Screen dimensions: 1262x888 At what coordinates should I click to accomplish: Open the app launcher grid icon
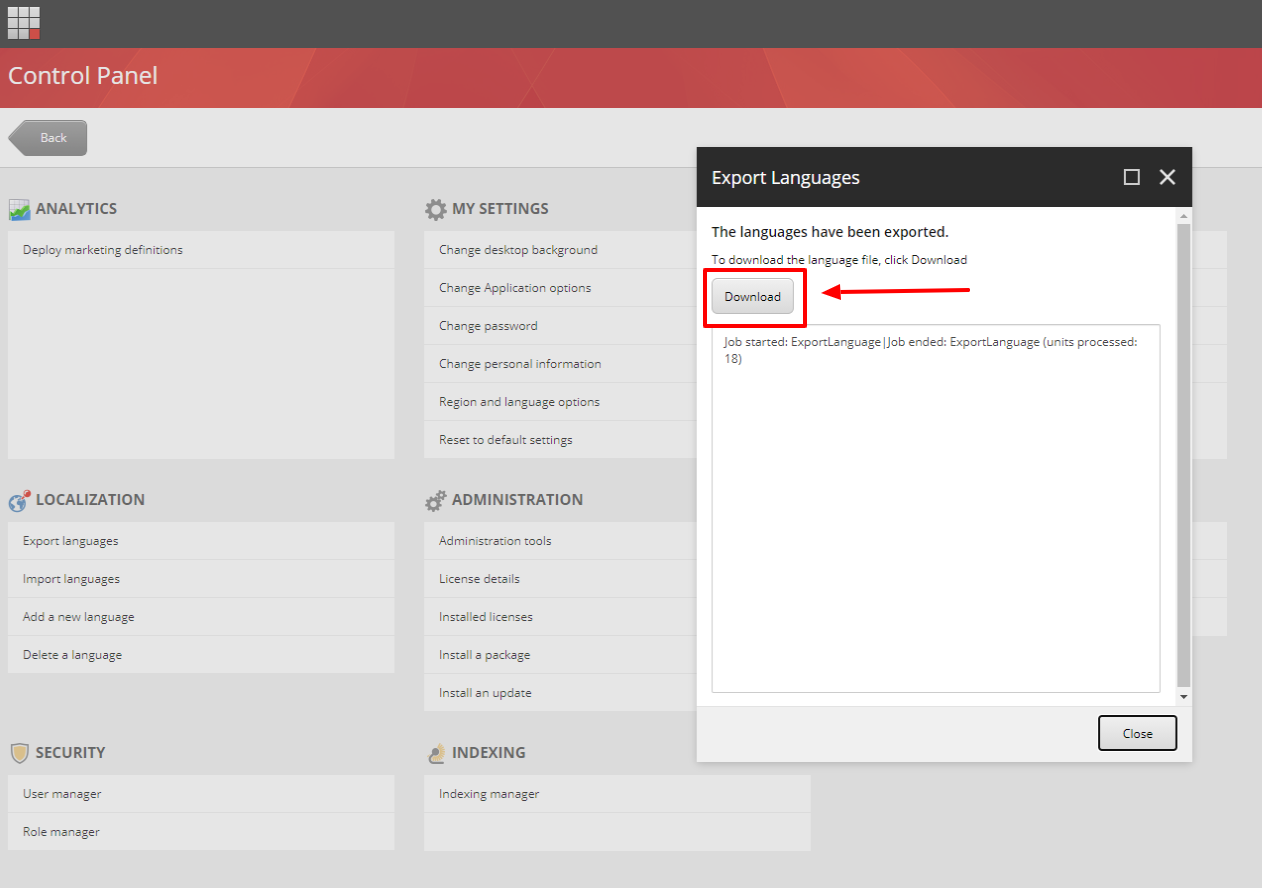click(x=23, y=22)
